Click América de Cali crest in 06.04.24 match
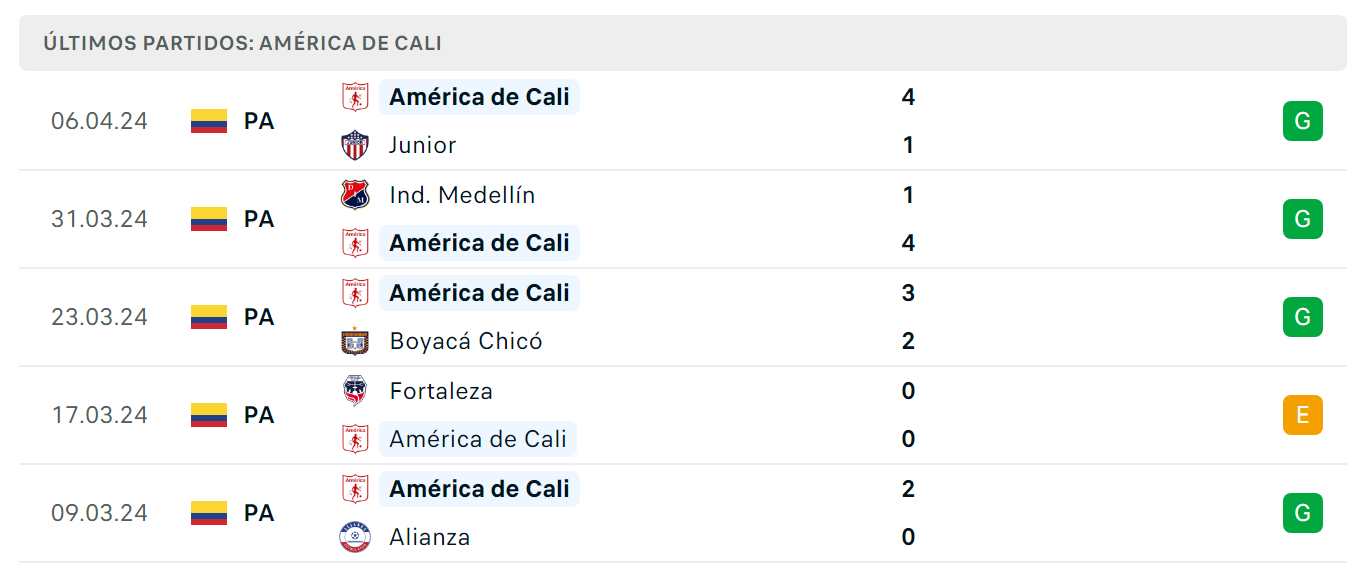Viewport: 1363px width, 573px height. 355,97
